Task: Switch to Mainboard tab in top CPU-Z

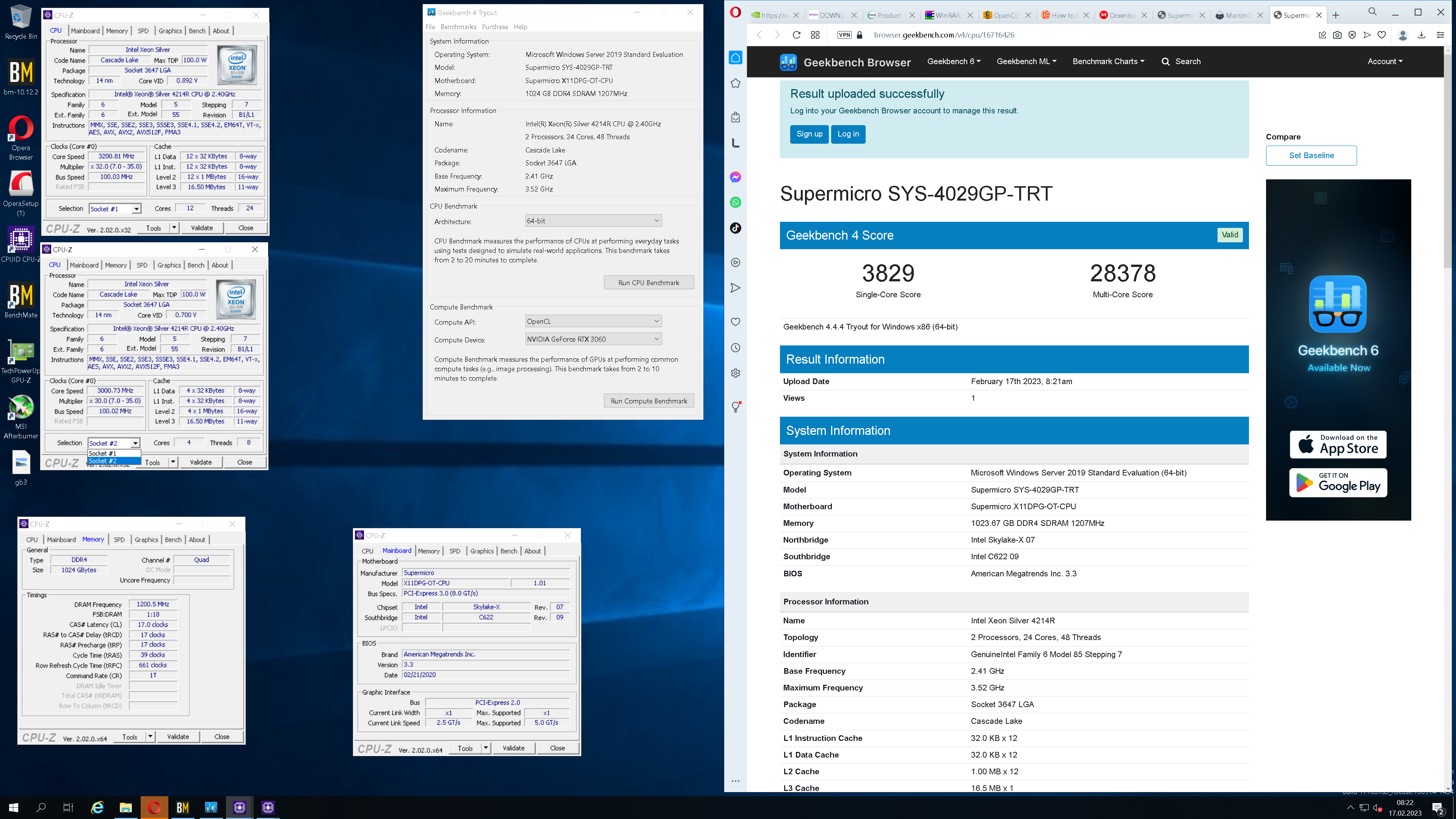Action: tap(85, 31)
